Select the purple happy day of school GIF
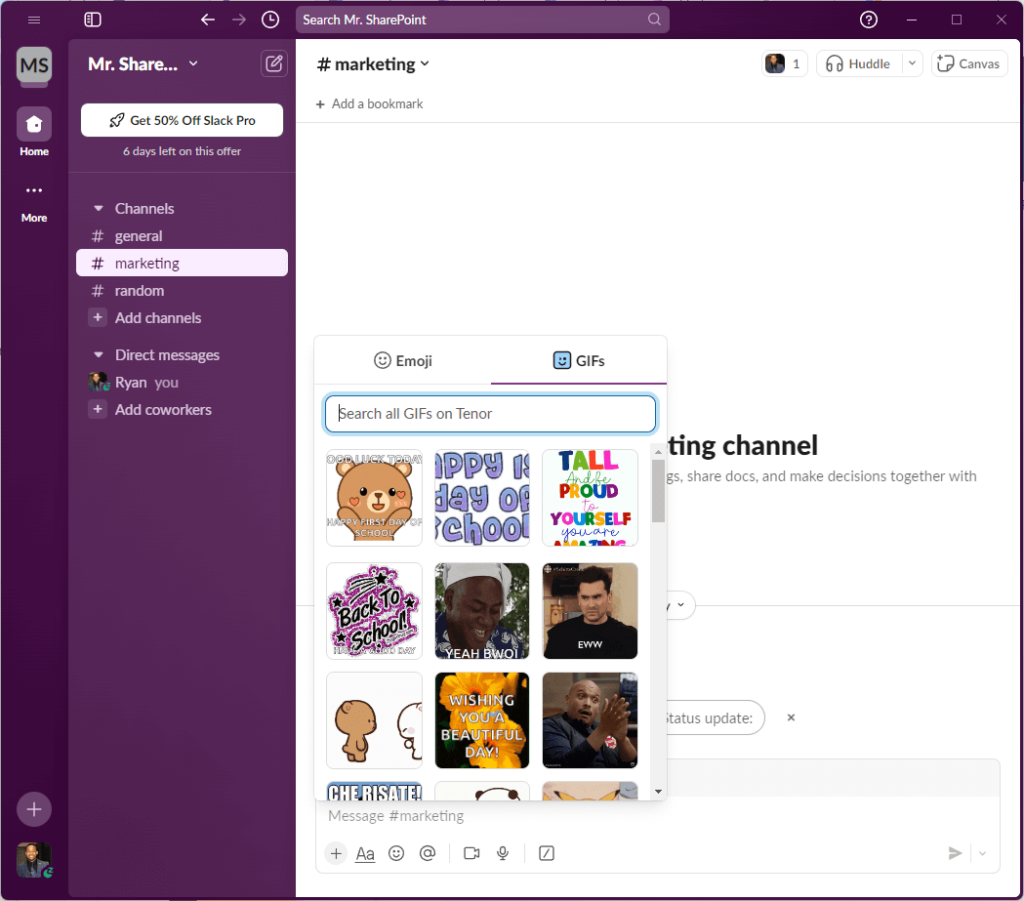 click(x=482, y=498)
